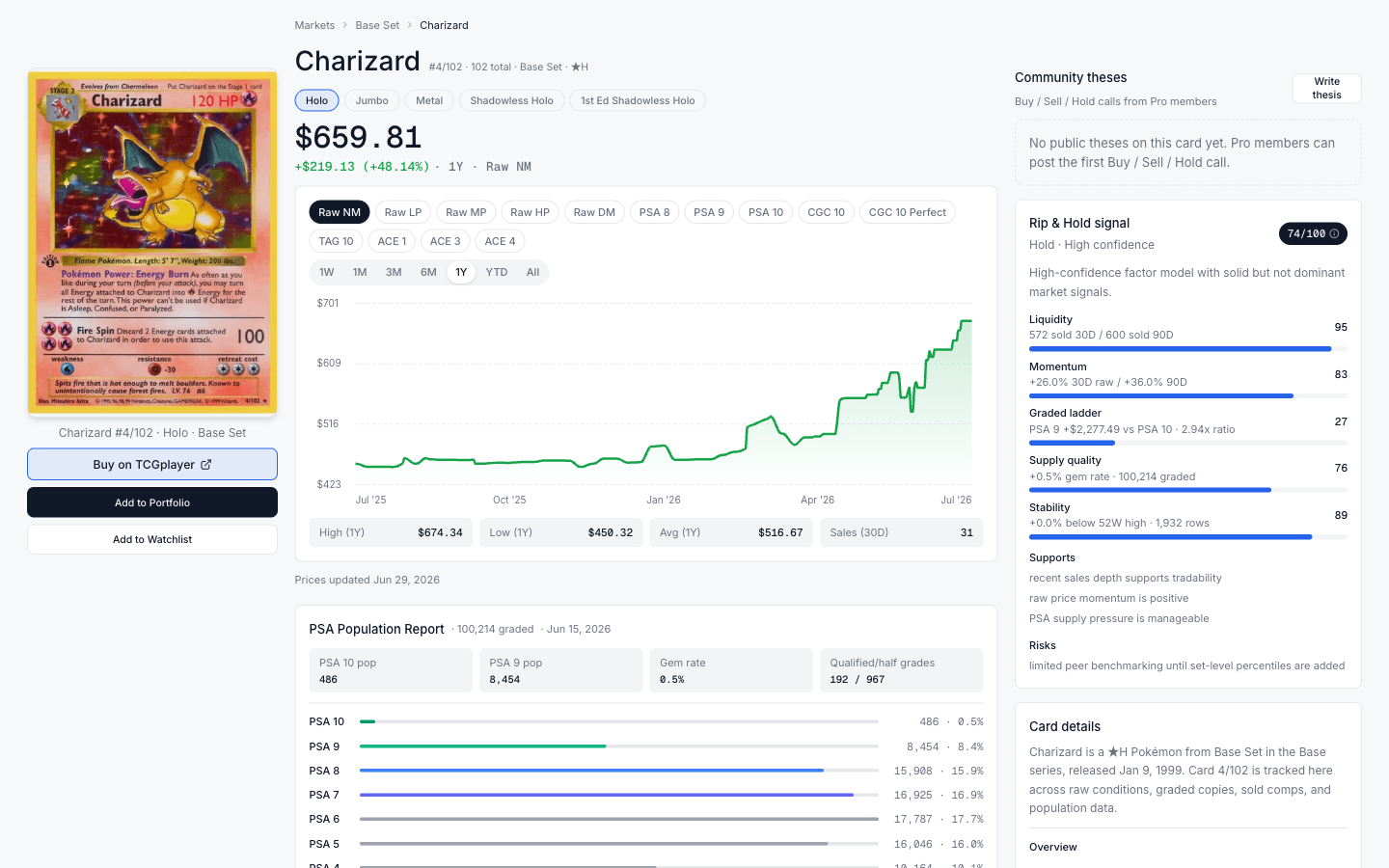The width and height of the screenshot is (1389, 868).
Task: Select the ACE 4 grade chip
Action: 500,241
